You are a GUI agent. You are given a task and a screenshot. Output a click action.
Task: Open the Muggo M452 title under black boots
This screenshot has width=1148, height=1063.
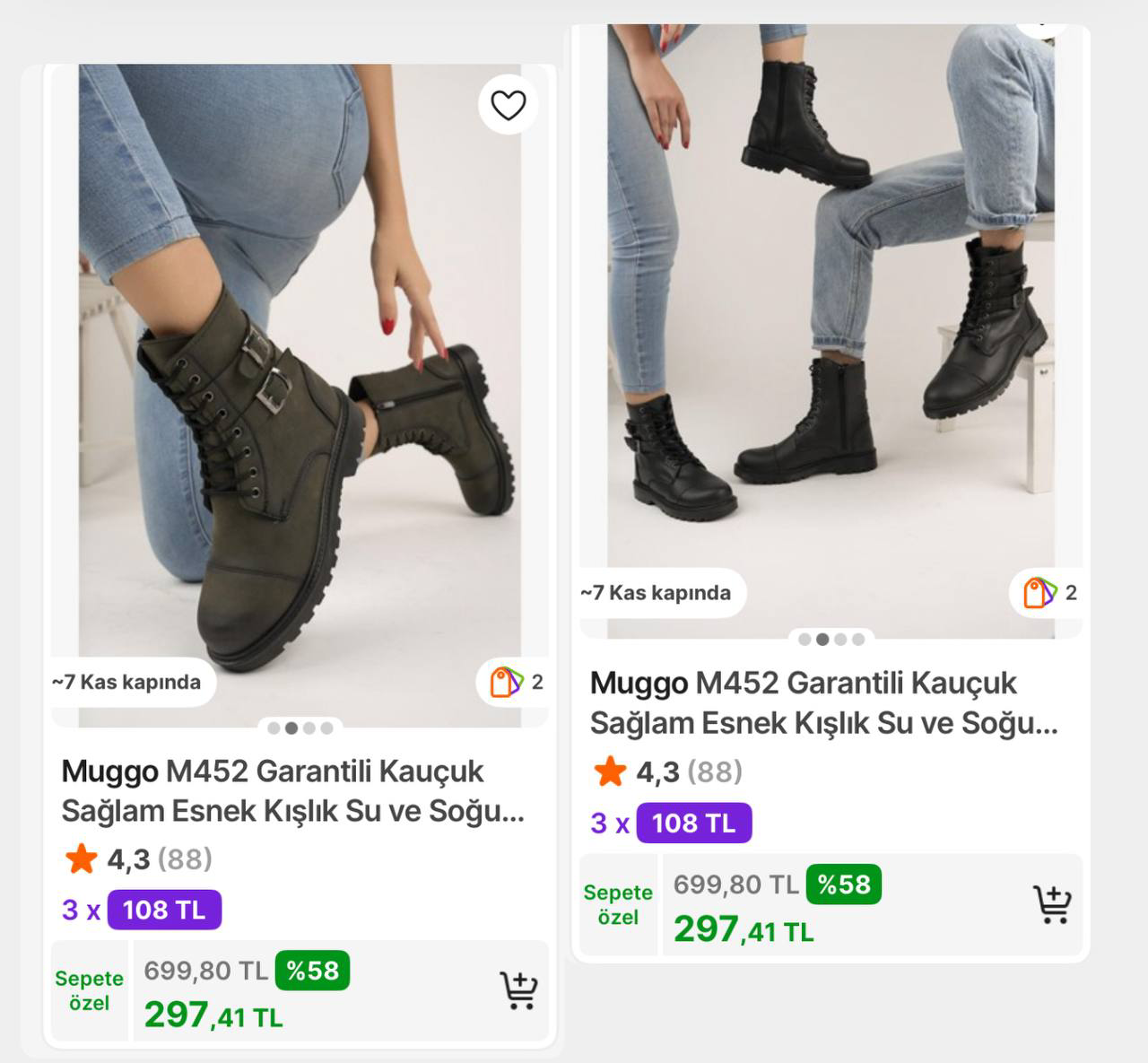(x=823, y=702)
